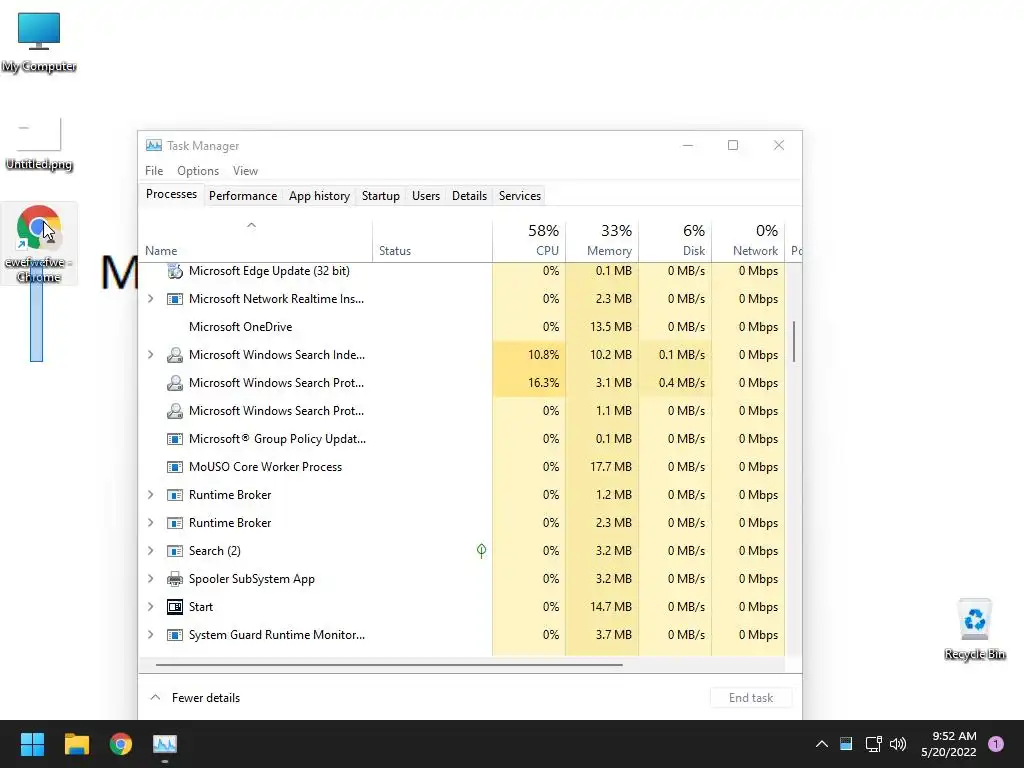Select the MoUSO Core Worker Process row
The height and width of the screenshot is (768, 1024).
tap(462, 467)
